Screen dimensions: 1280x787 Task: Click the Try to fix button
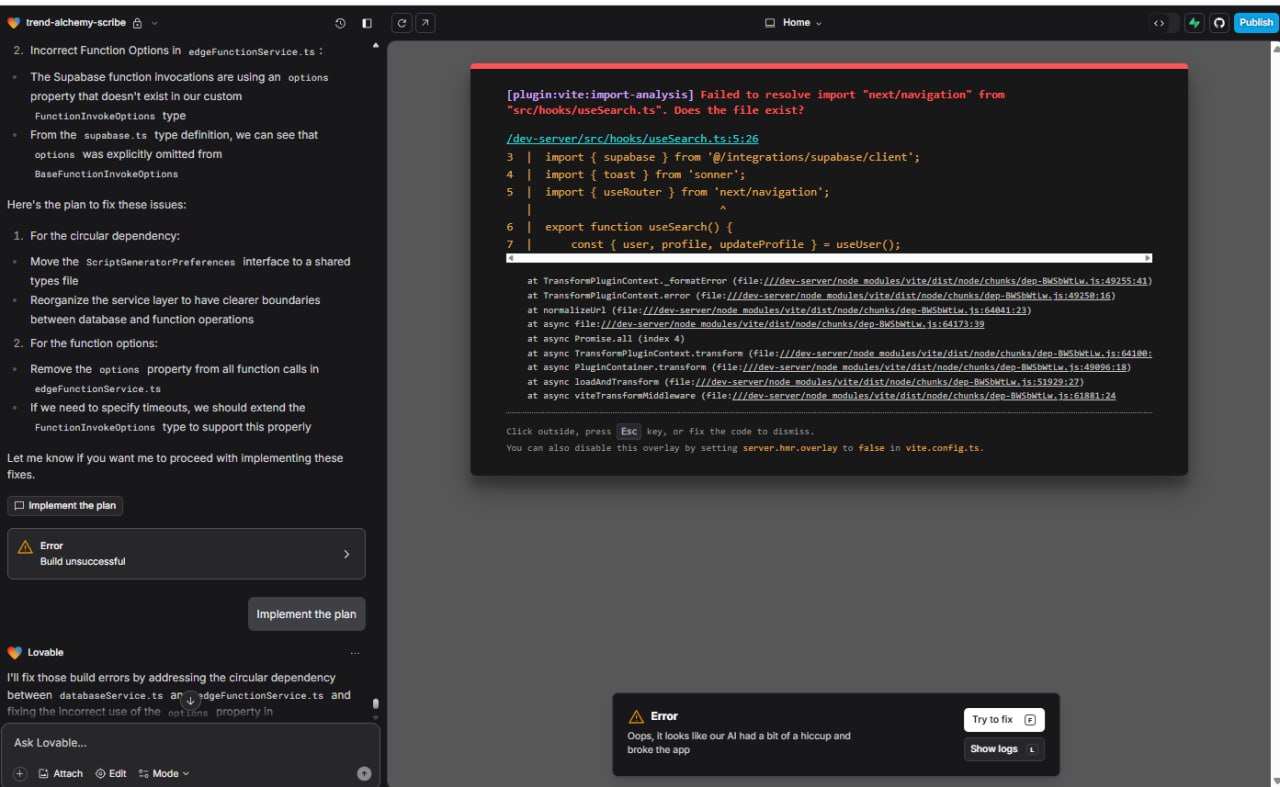pos(1003,720)
